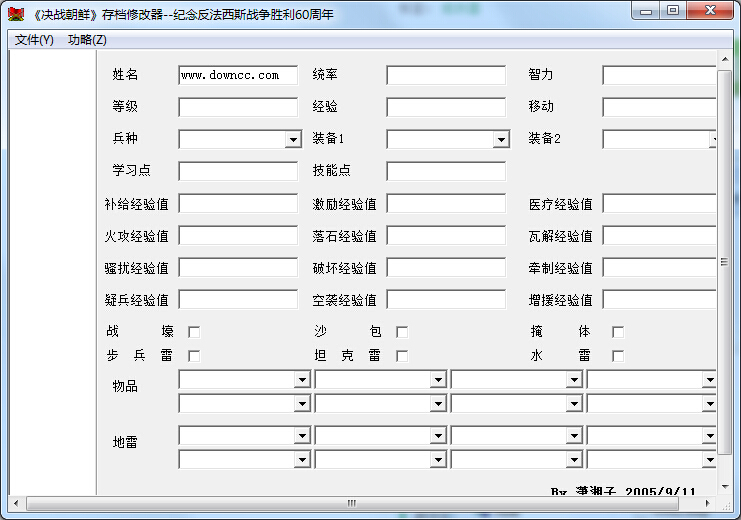Screen dimensions: 741x520
Task: Toggle the 步兵雷 checkbox
Action: tap(194, 355)
